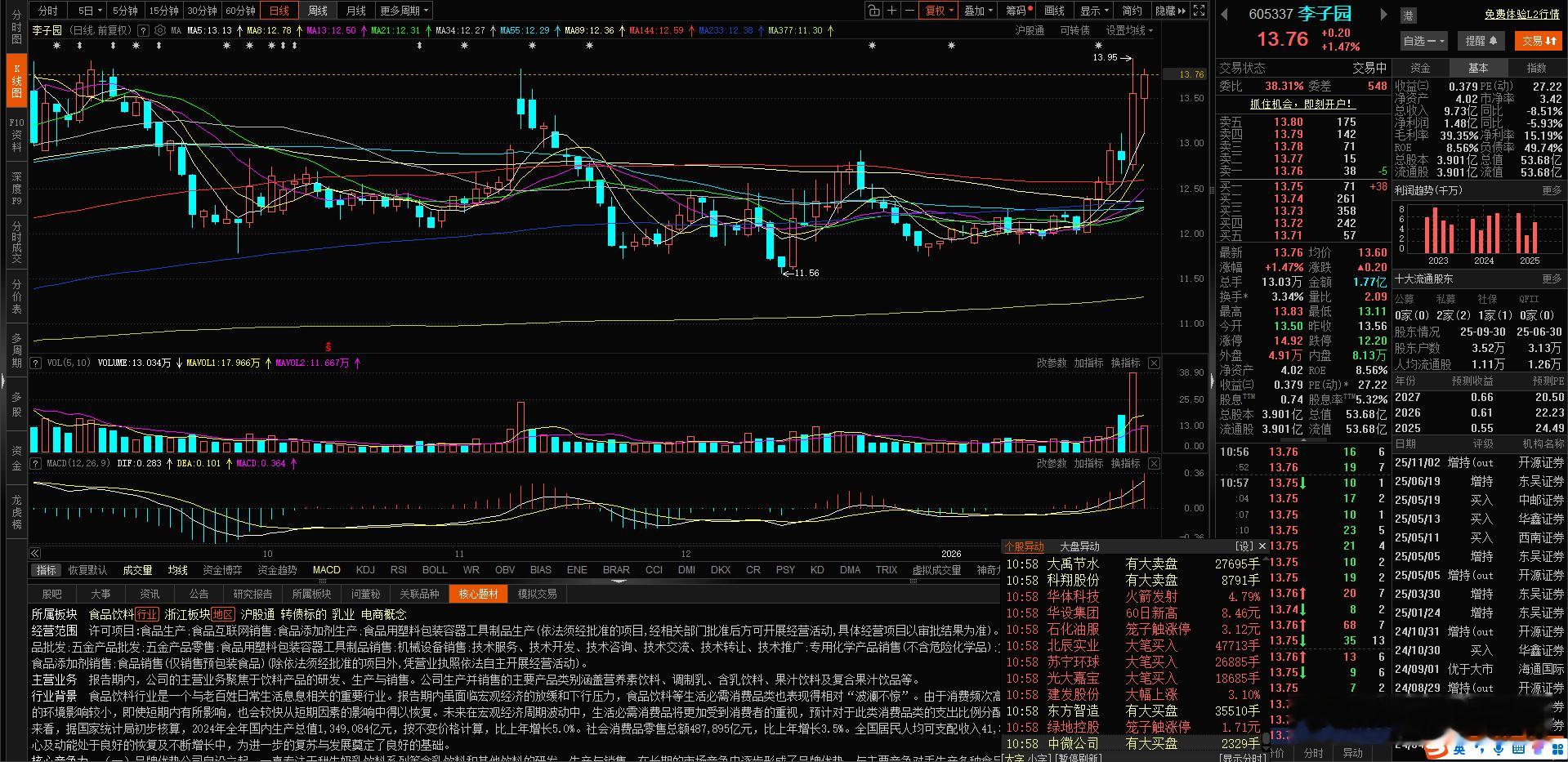1568x762 pixels.
Task: Open 分时成交 in left sidebar
Action: coord(16,242)
